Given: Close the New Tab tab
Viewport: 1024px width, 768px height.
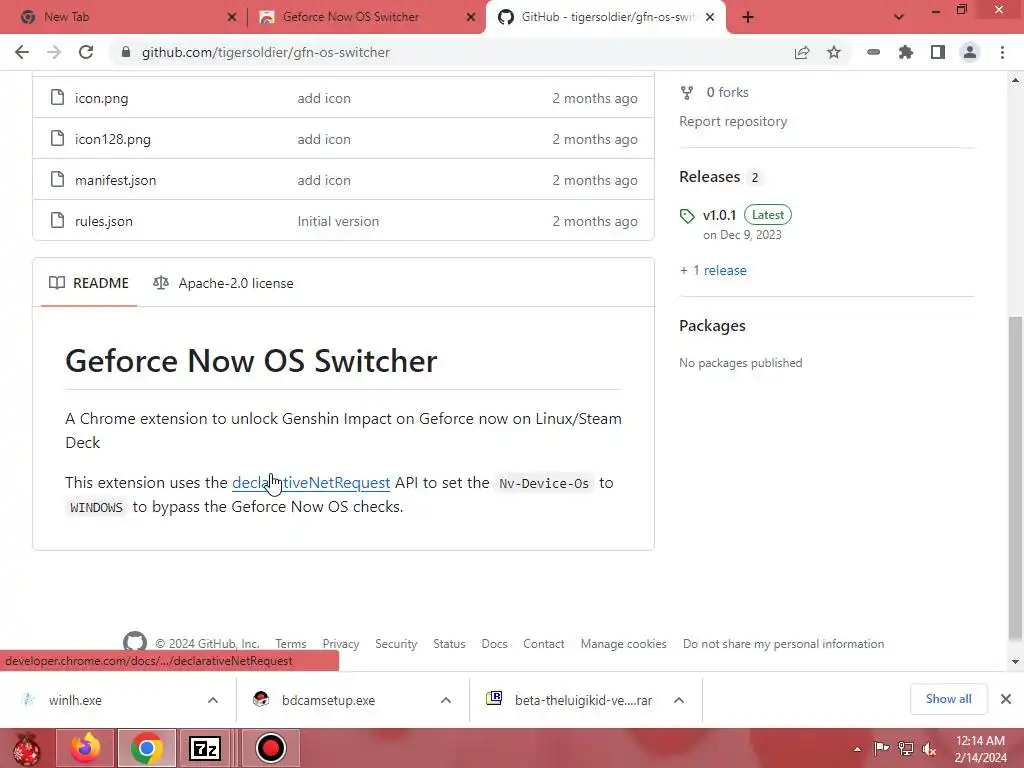Looking at the screenshot, I should 232,17.
